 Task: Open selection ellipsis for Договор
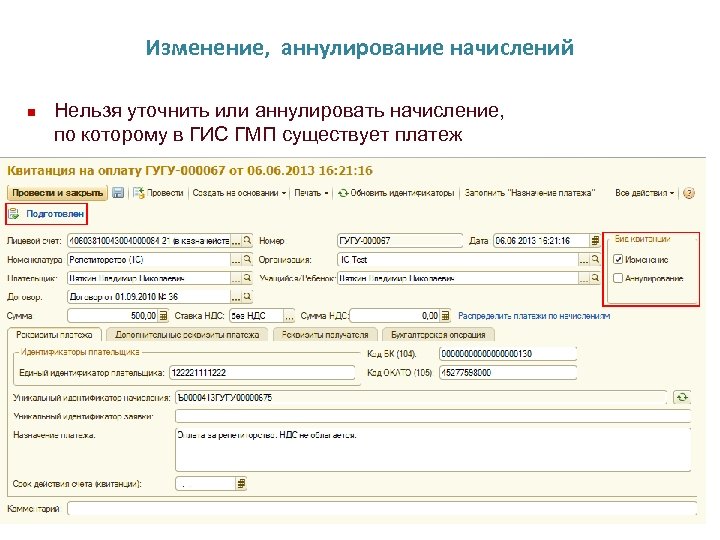click(x=236, y=297)
